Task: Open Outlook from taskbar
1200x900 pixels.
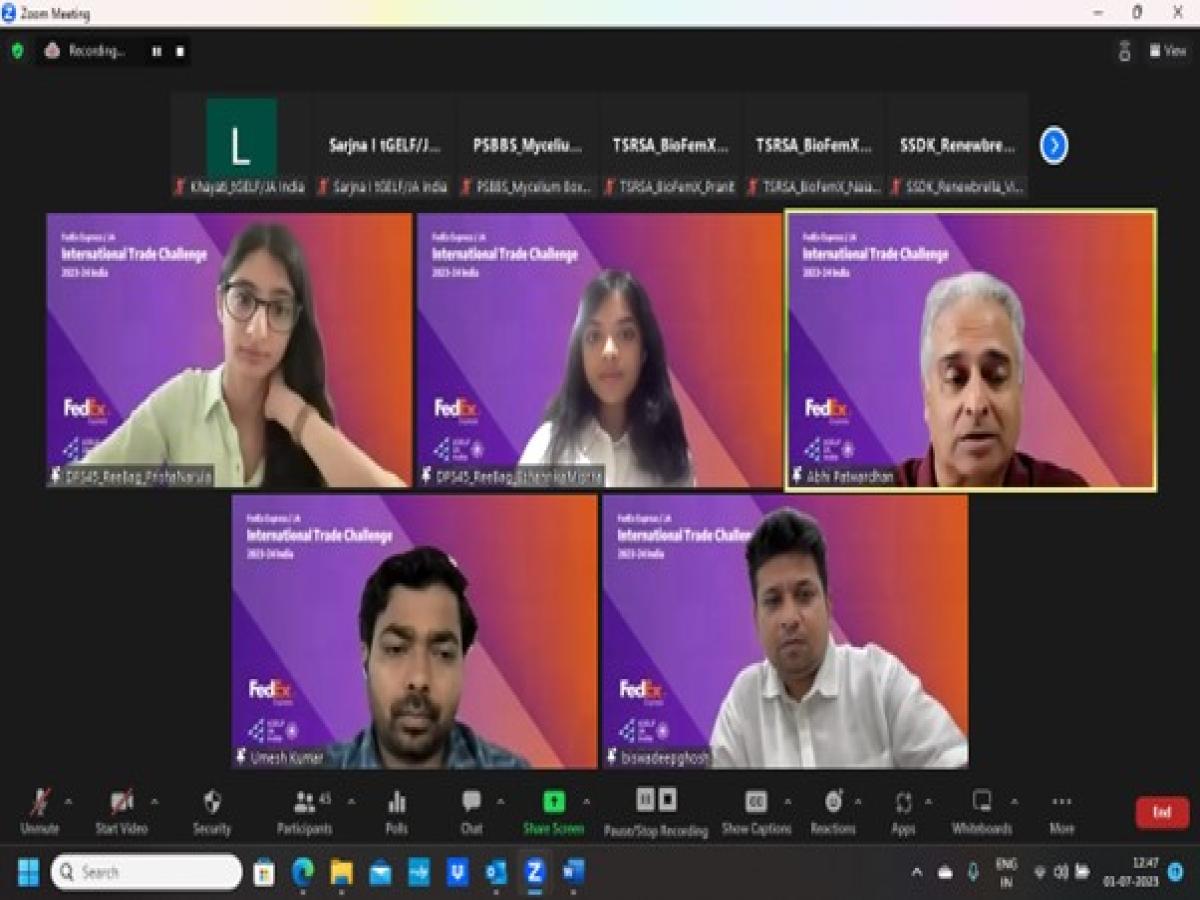Action: coord(496,872)
